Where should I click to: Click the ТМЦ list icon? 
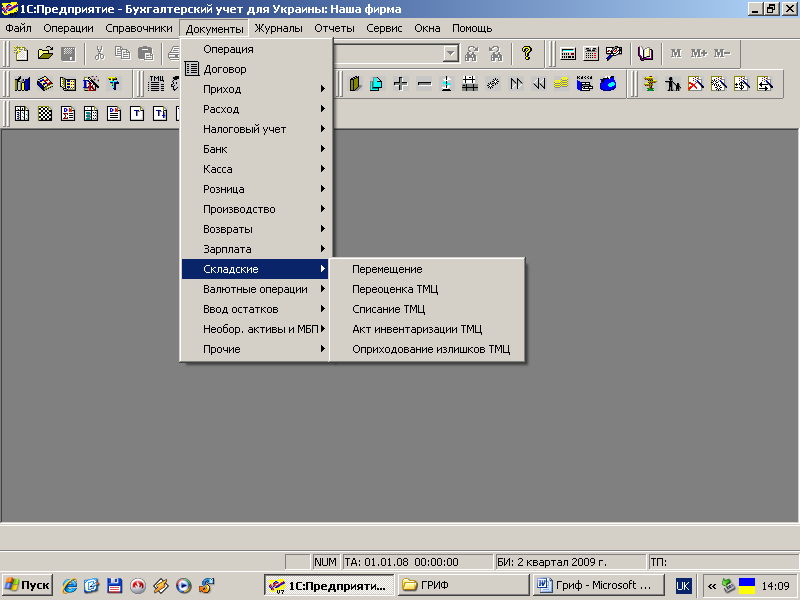[156, 84]
